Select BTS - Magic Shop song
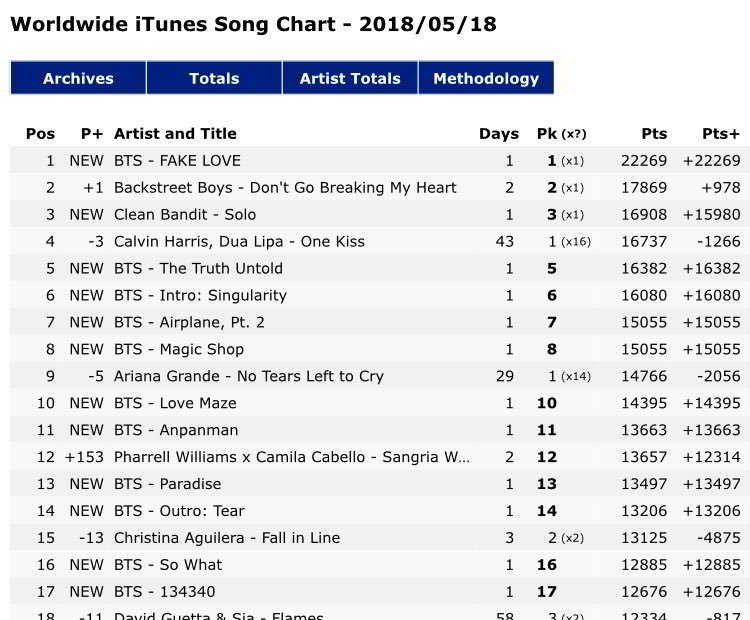 click(179, 349)
